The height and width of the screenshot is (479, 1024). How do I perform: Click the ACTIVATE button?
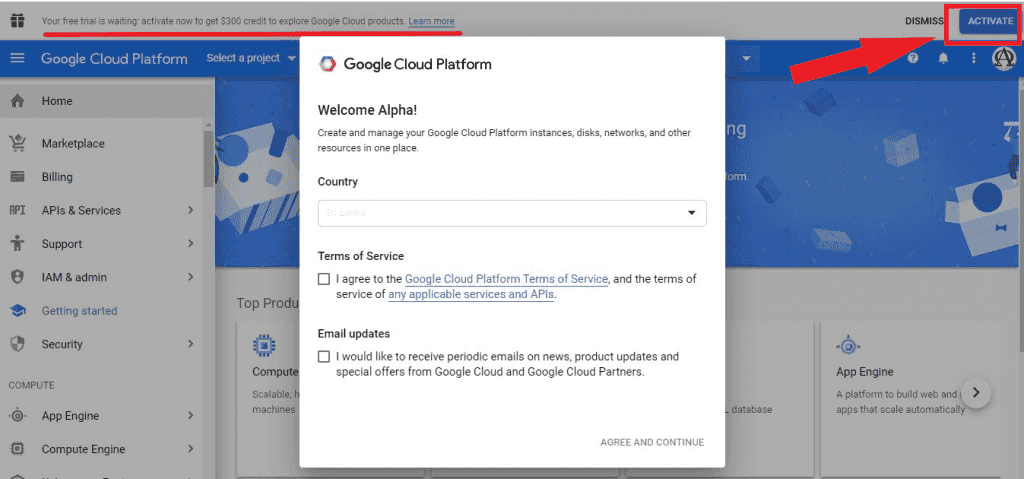(x=987, y=21)
